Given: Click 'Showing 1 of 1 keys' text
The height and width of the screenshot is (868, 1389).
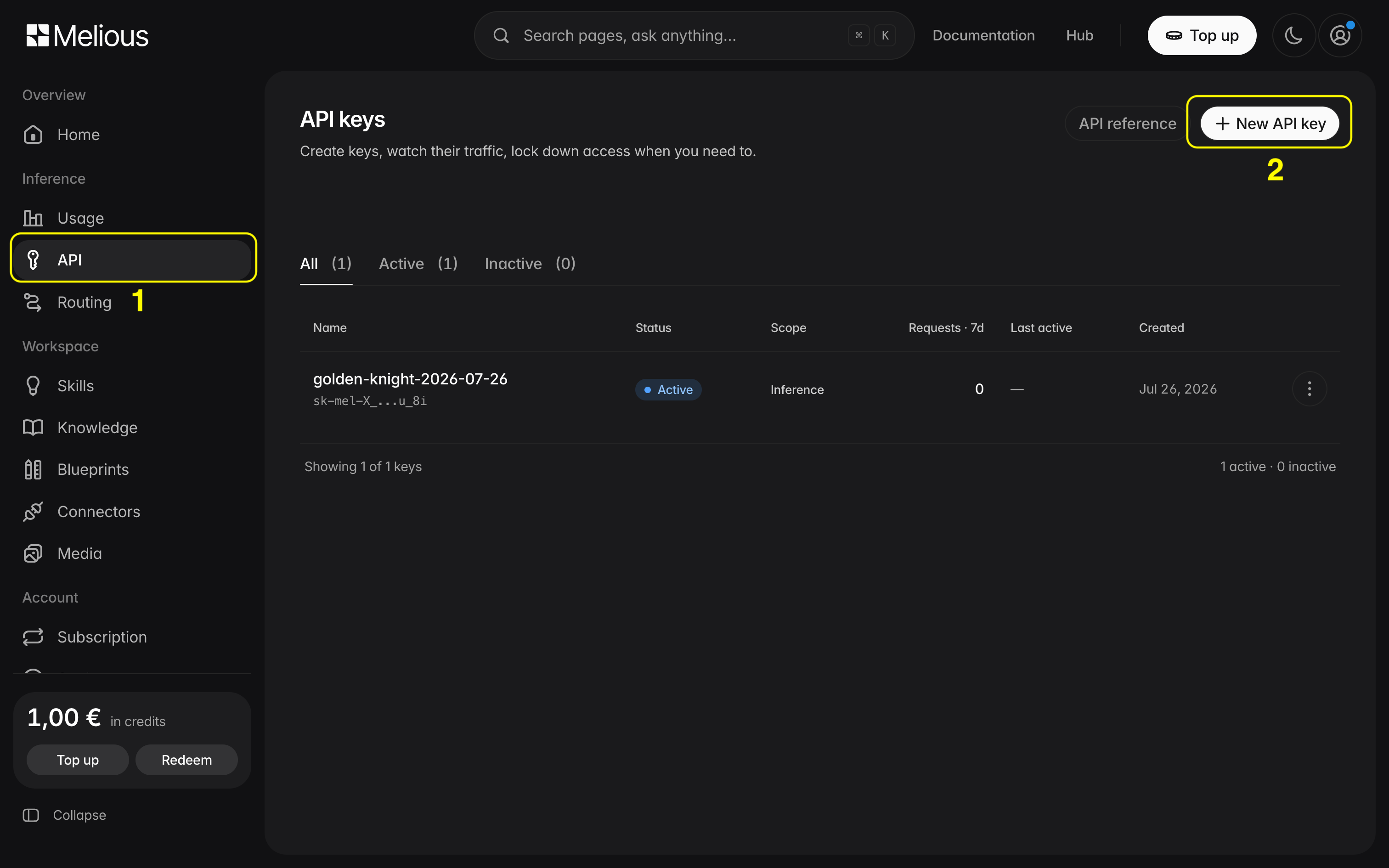Looking at the screenshot, I should pos(363,467).
